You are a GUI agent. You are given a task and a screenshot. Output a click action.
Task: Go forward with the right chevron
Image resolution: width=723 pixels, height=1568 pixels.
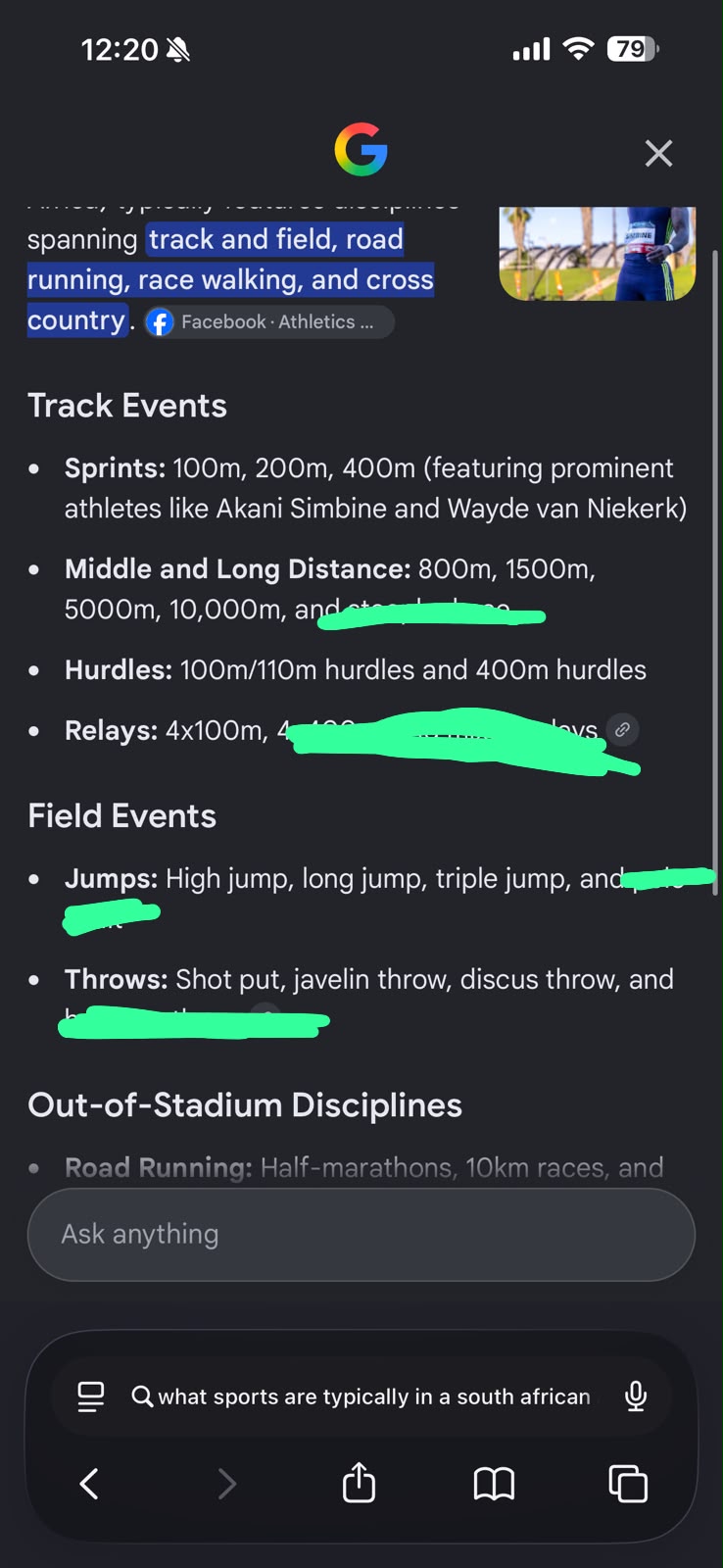(226, 1484)
